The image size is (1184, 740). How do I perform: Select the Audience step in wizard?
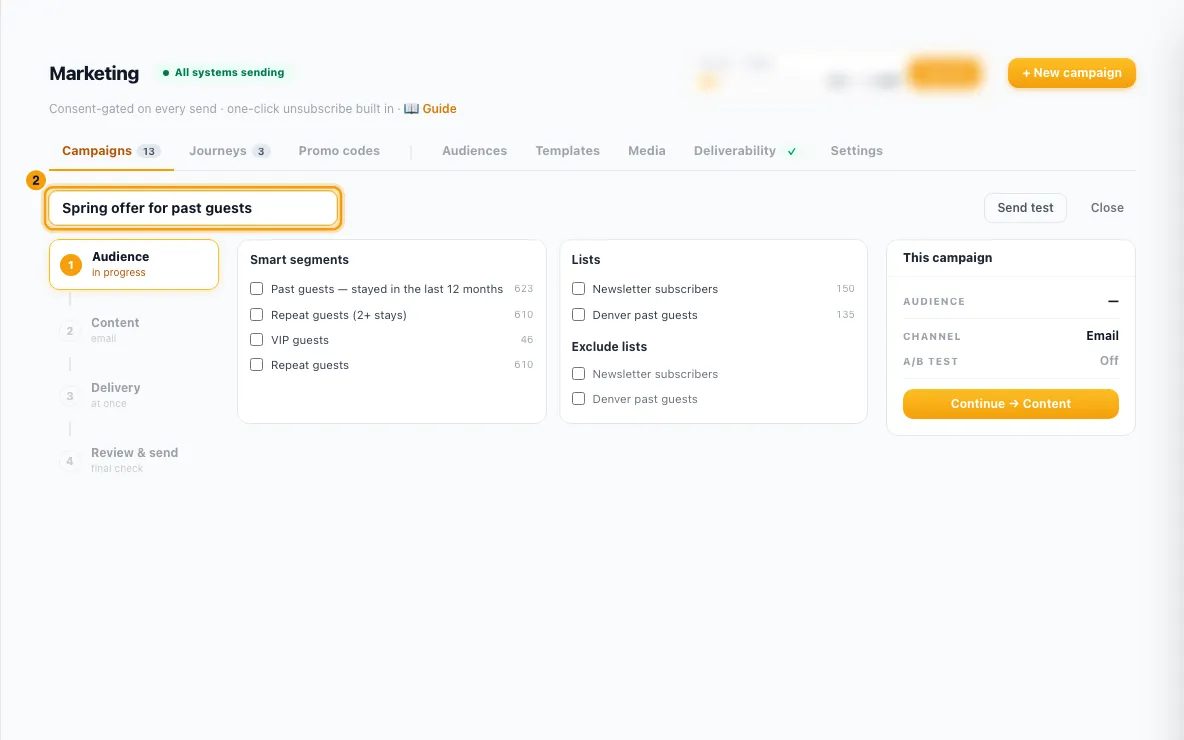[x=134, y=264]
